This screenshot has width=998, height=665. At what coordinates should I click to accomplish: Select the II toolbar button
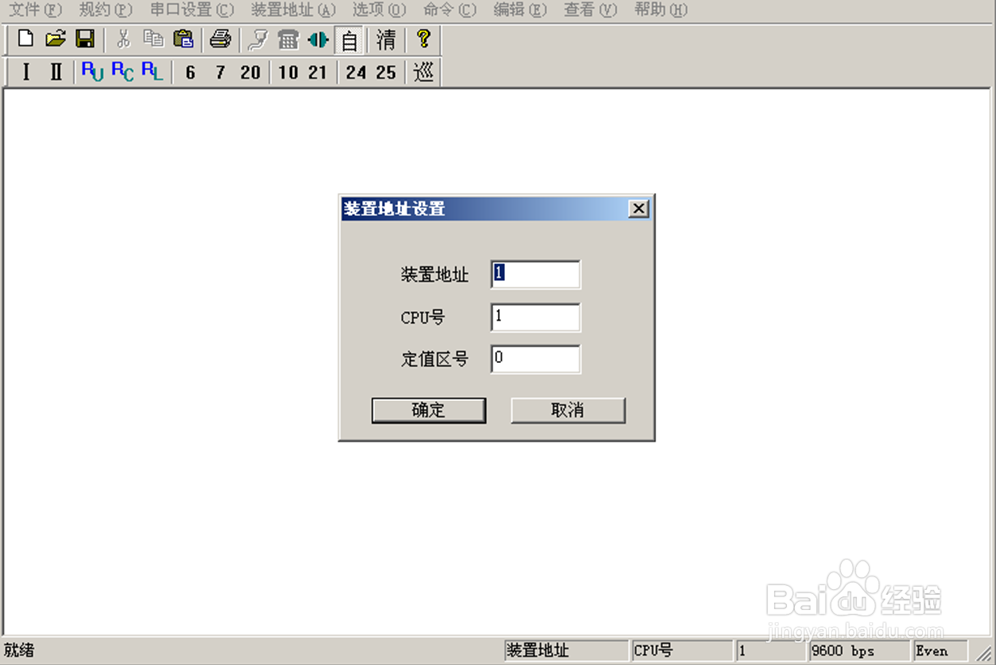(56, 72)
